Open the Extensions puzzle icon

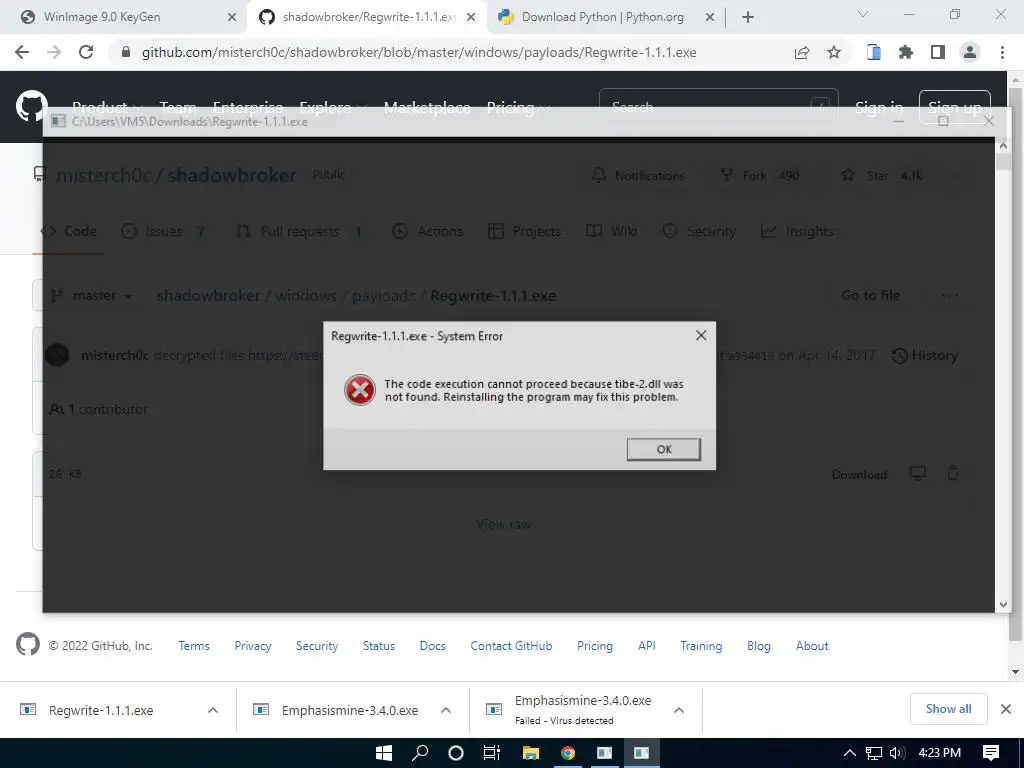(x=905, y=52)
